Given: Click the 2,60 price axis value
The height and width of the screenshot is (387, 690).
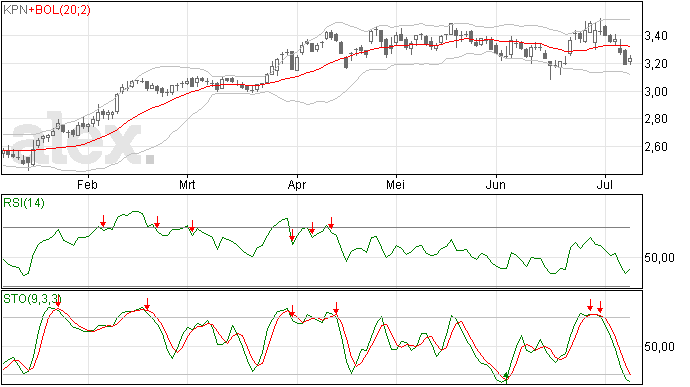Looking at the screenshot, I should point(656,147).
